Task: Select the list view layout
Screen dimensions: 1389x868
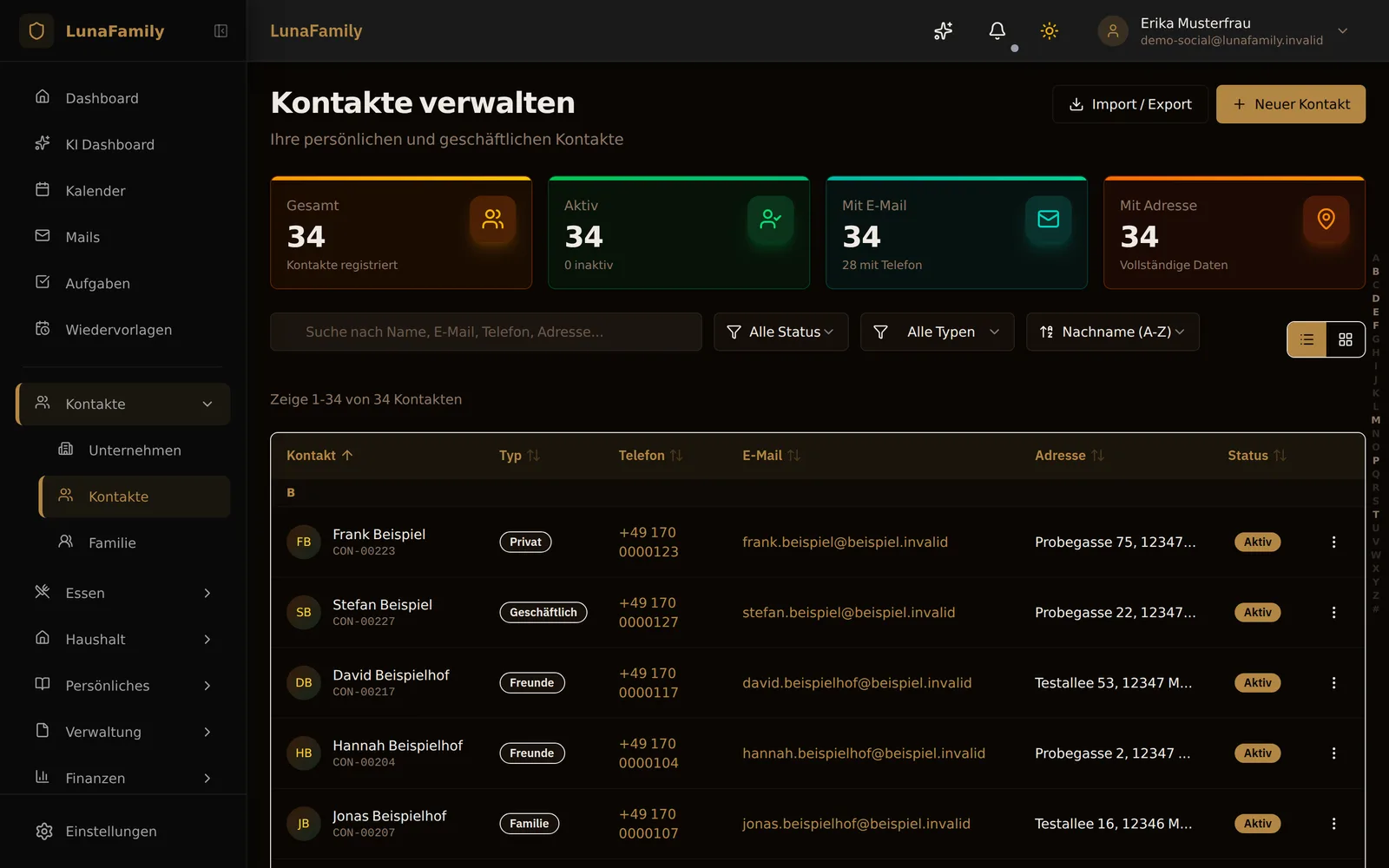Action: tap(1307, 339)
